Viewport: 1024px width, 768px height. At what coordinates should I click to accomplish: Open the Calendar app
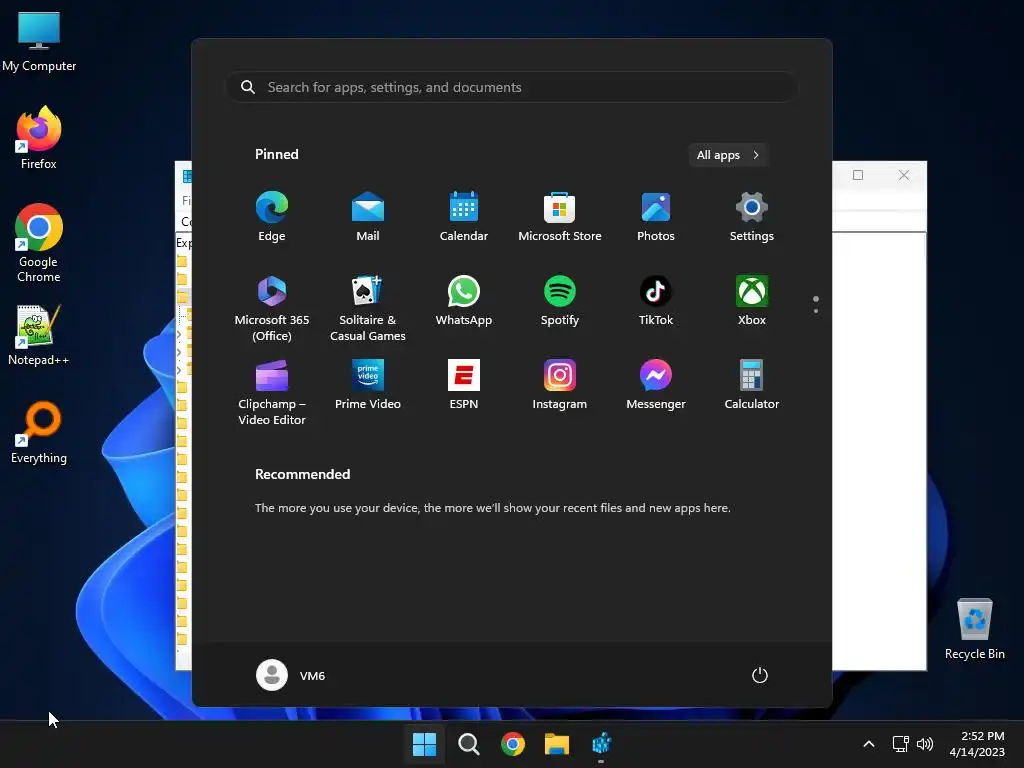tap(464, 217)
